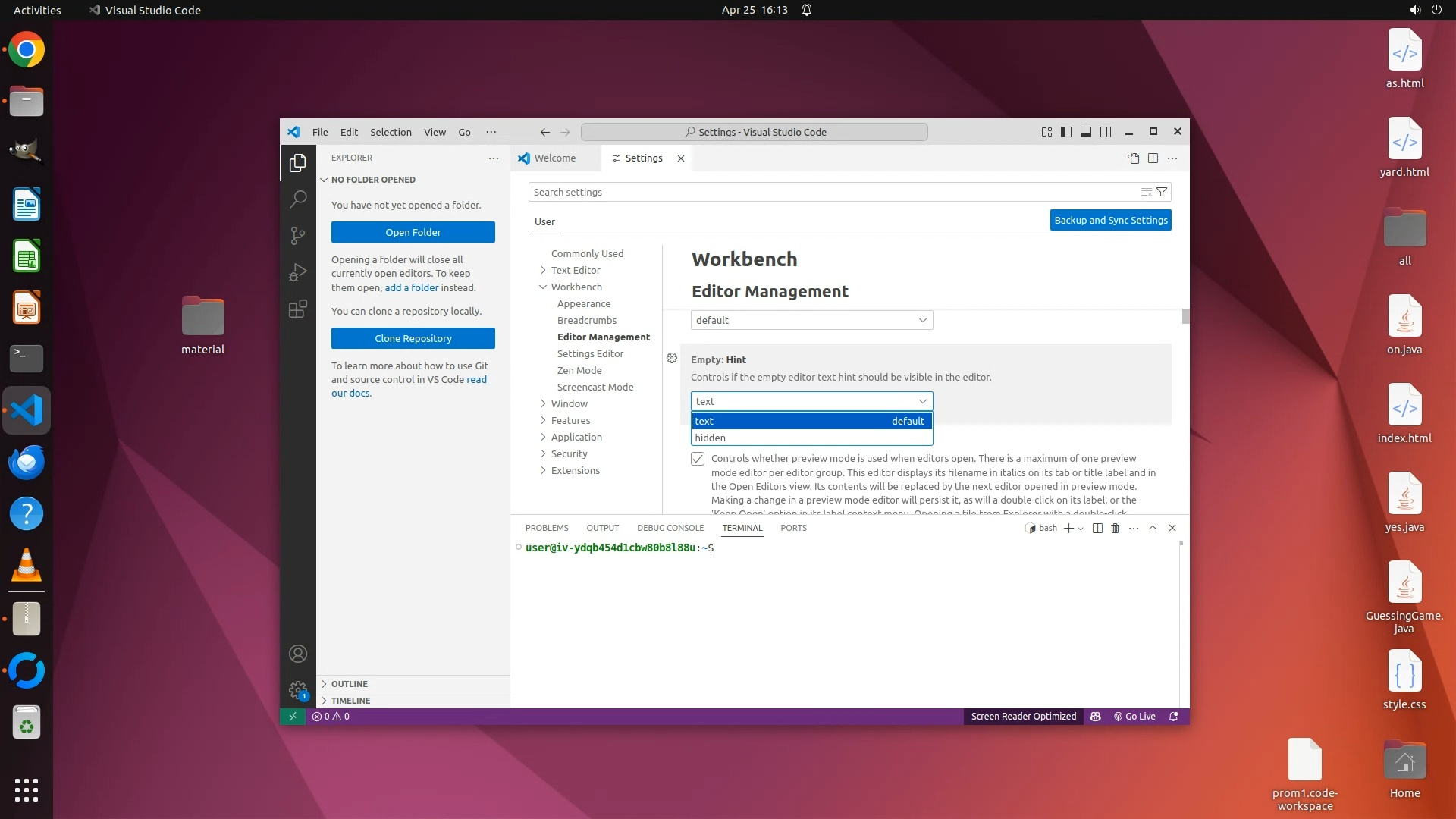Open Manage gear icon in activity bar
This screenshot has height=819, width=1456.
[x=298, y=690]
